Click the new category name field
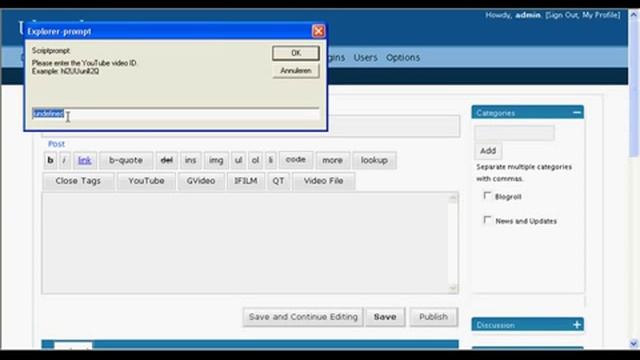Screen dimensions: 640x360 514,133
